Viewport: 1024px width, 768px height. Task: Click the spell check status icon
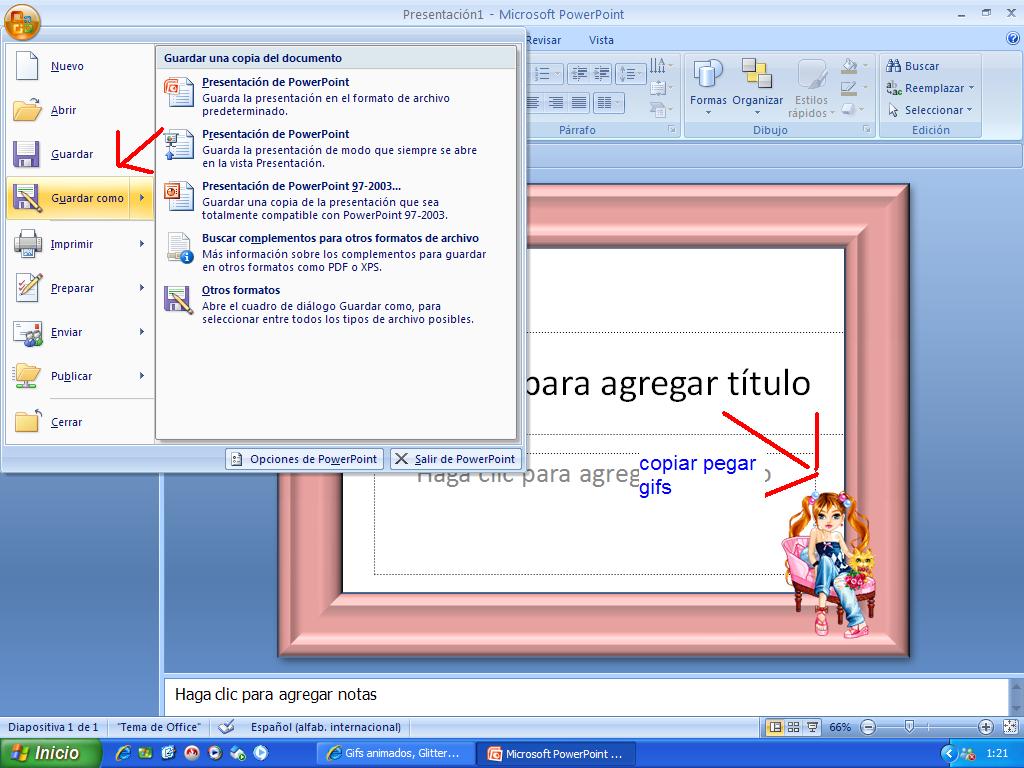click(x=227, y=727)
